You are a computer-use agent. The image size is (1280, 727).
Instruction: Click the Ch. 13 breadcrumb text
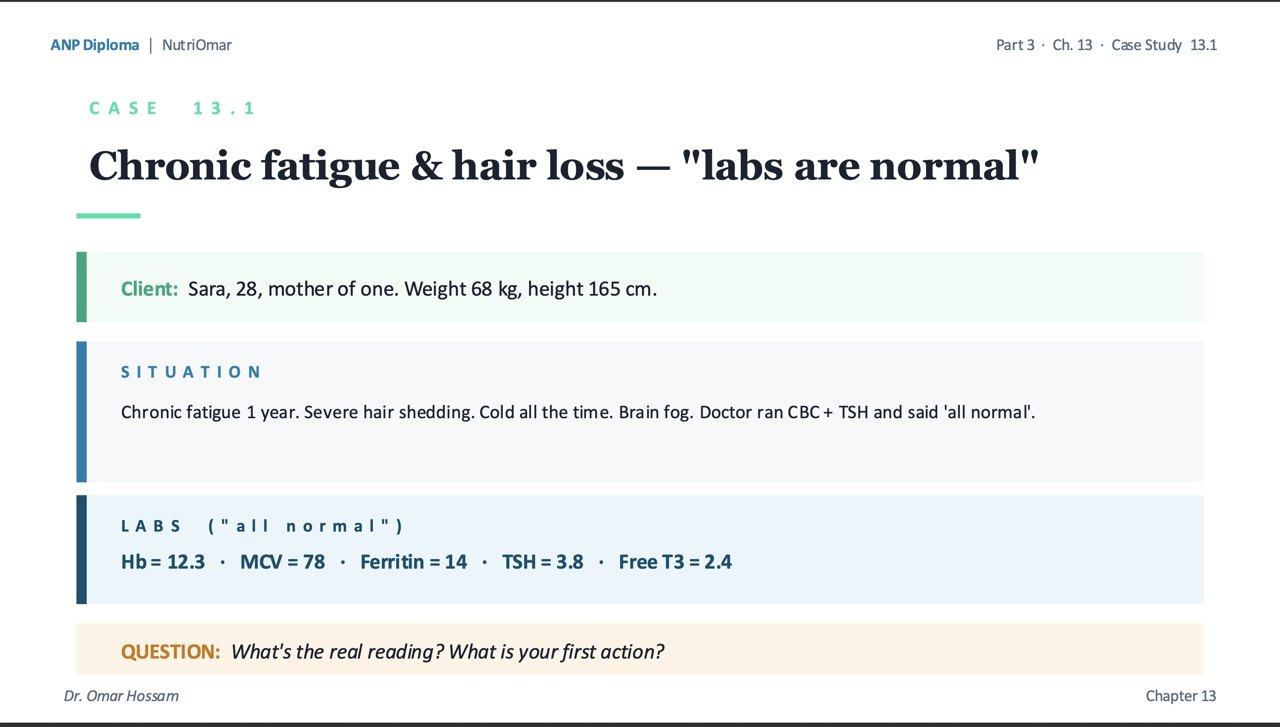tap(1073, 45)
